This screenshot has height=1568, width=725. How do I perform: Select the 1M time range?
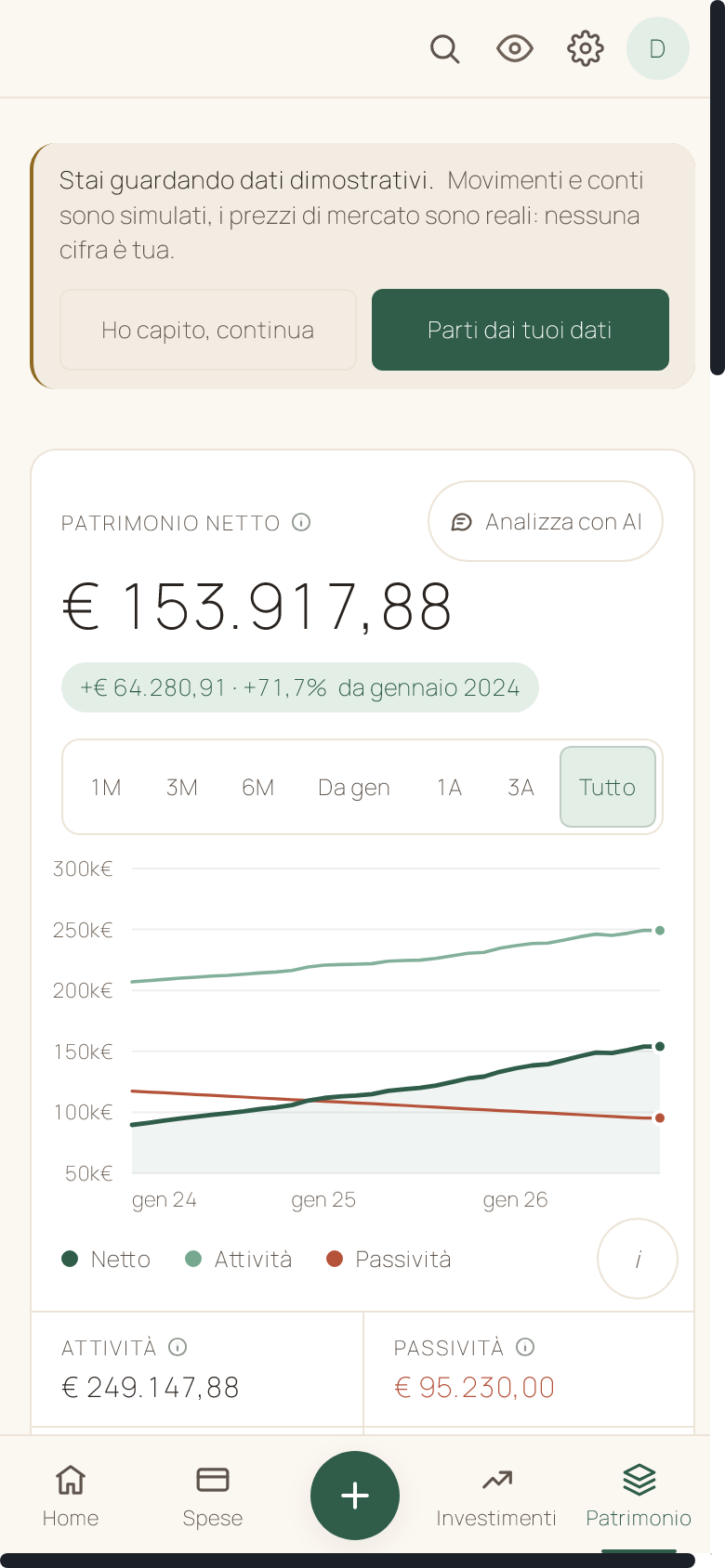pos(106,788)
